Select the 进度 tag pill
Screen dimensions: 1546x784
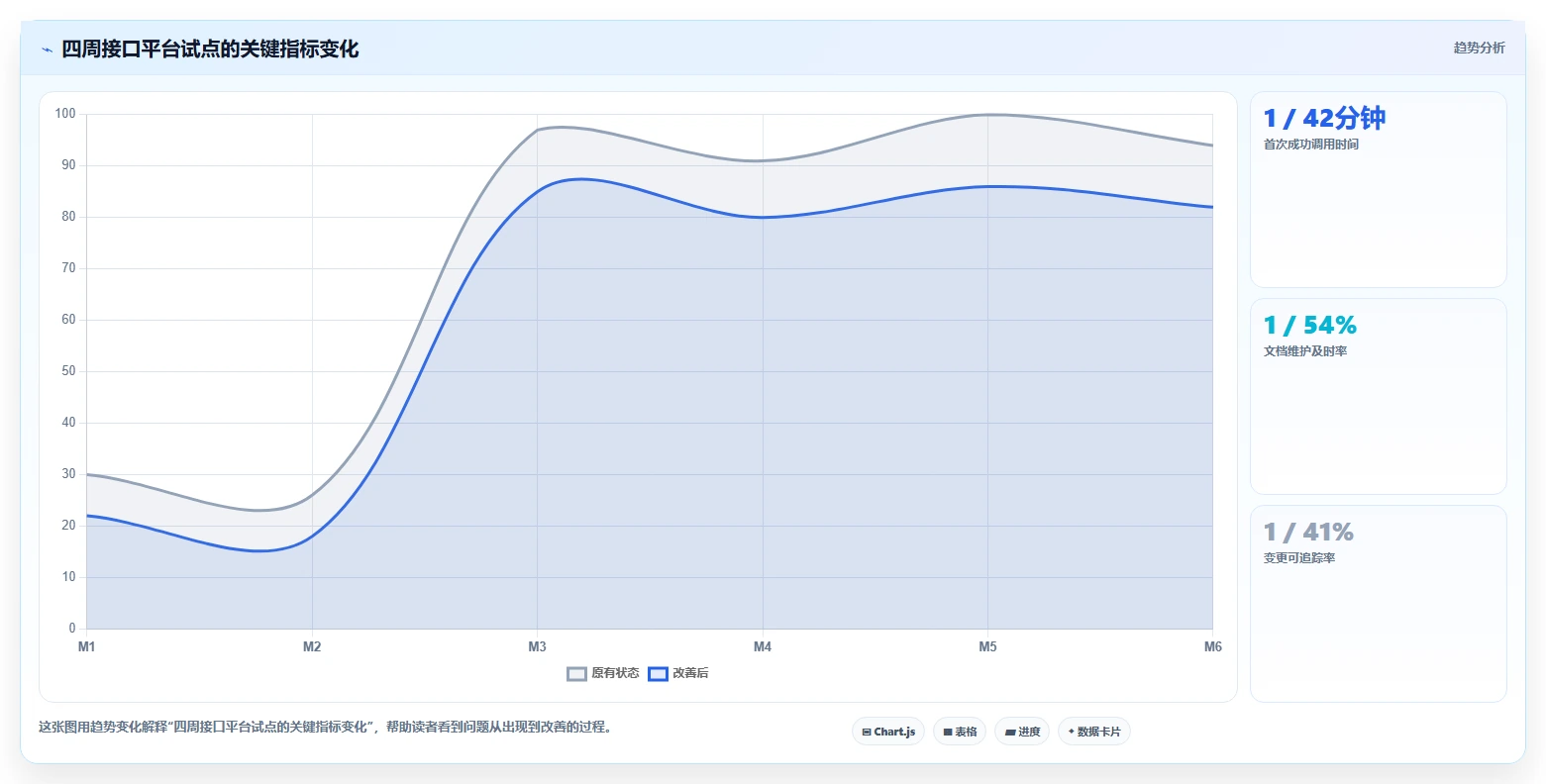(1022, 732)
